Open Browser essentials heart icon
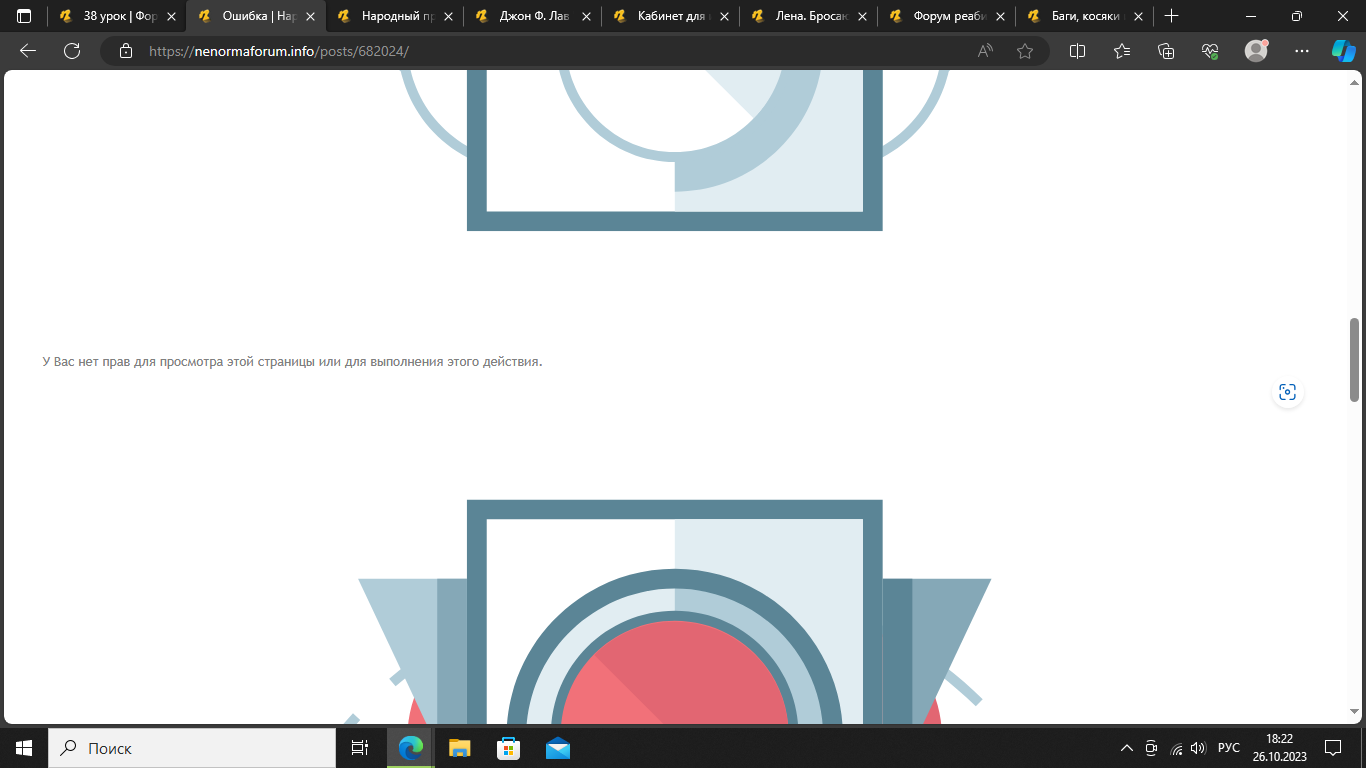1366x768 pixels. [1209, 51]
